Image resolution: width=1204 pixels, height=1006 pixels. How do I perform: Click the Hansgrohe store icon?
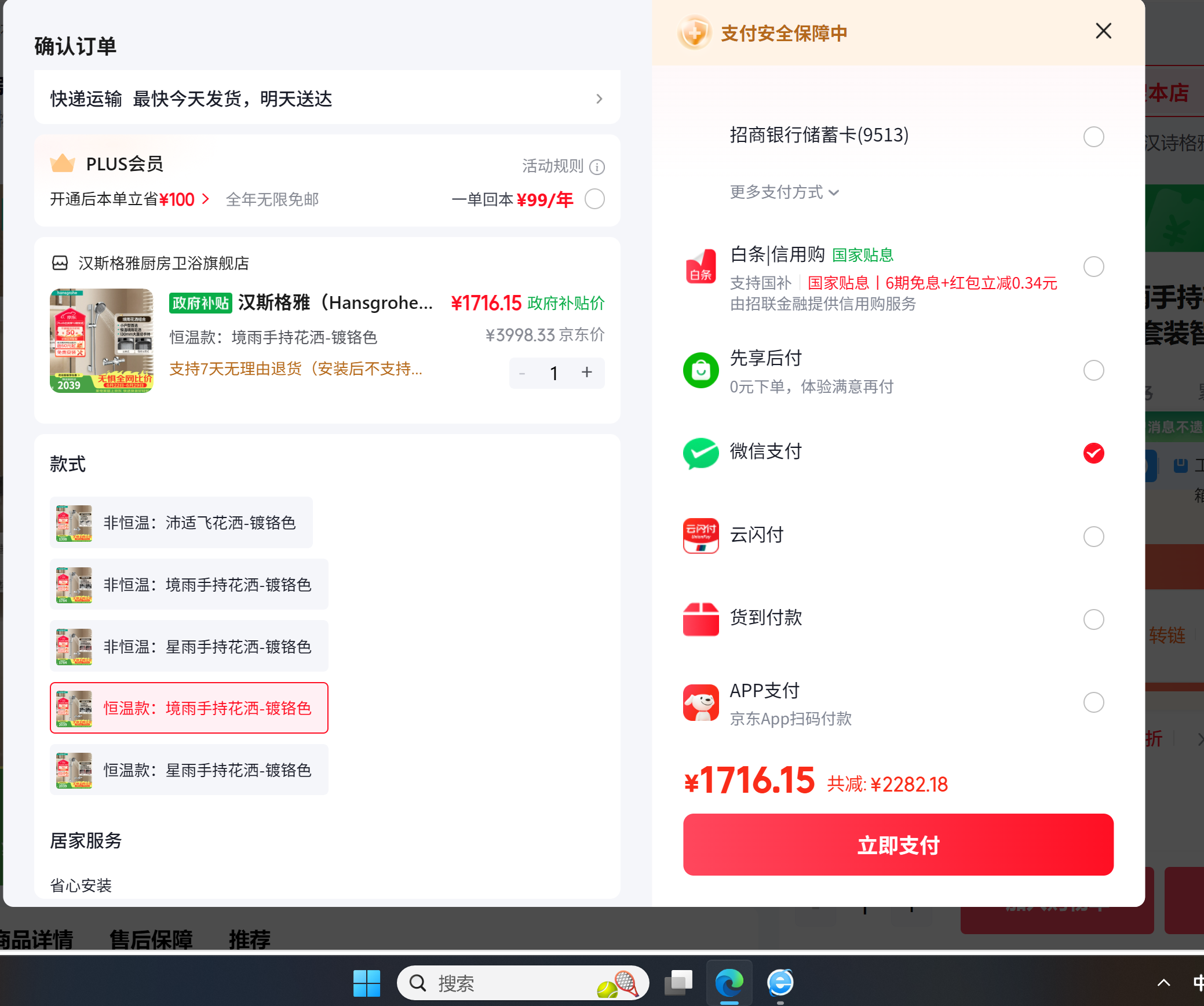point(60,263)
